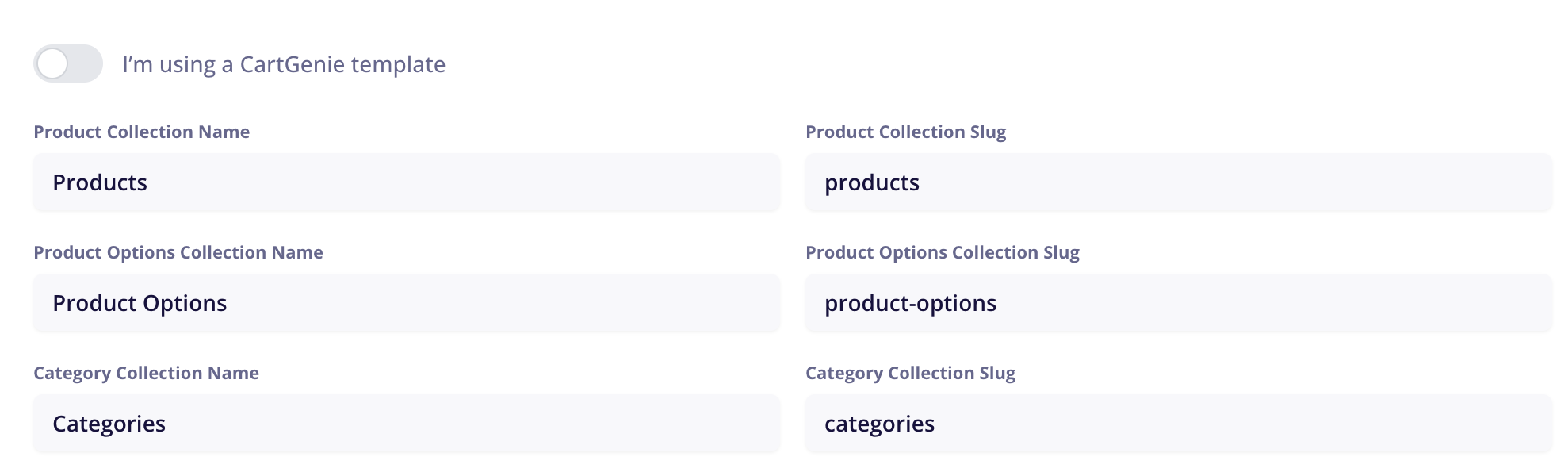1568x476 pixels.
Task: Click the "Category Collection Slug" label
Action: [x=910, y=373]
